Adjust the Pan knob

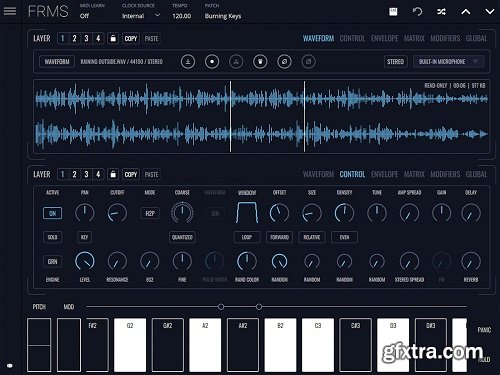tap(85, 213)
